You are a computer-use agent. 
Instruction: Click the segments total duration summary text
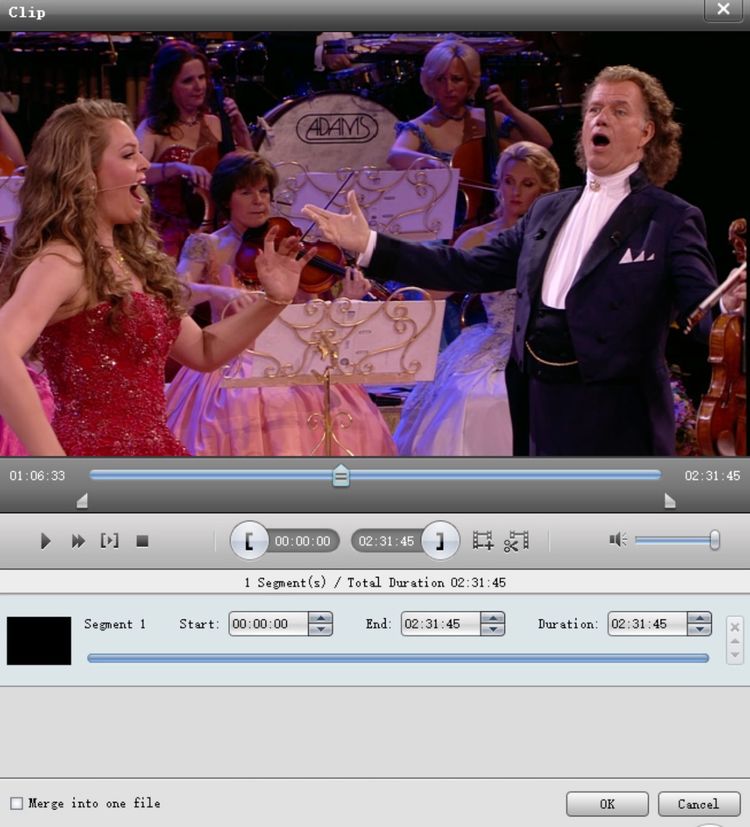point(375,582)
